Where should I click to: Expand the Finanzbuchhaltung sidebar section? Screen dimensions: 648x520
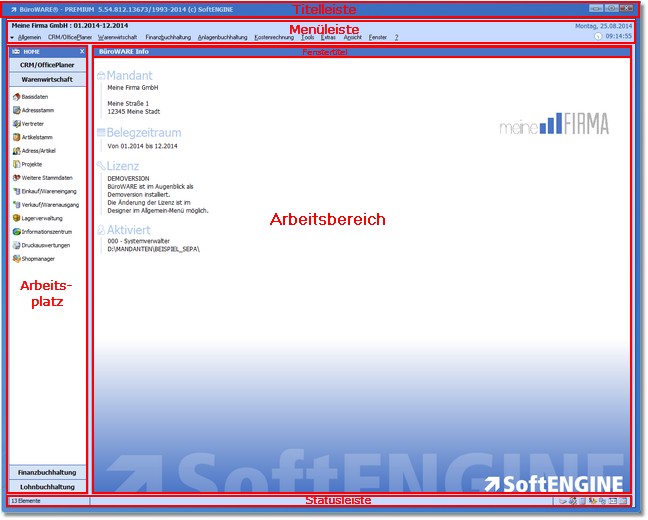47,472
